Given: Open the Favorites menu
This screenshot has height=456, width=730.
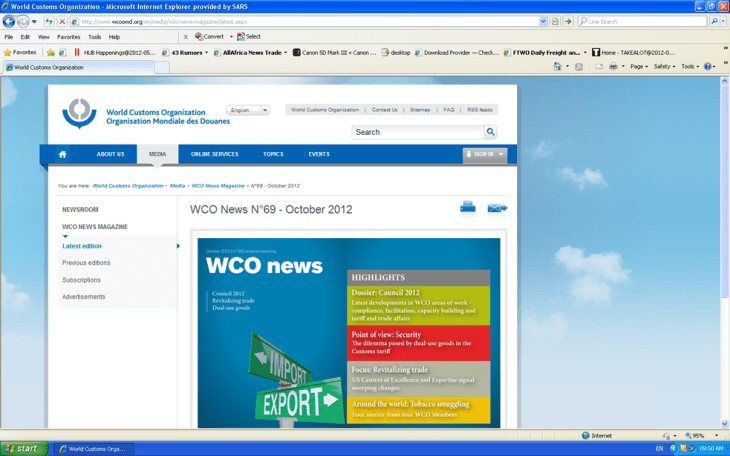Looking at the screenshot, I should pyautogui.click(x=68, y=37).
